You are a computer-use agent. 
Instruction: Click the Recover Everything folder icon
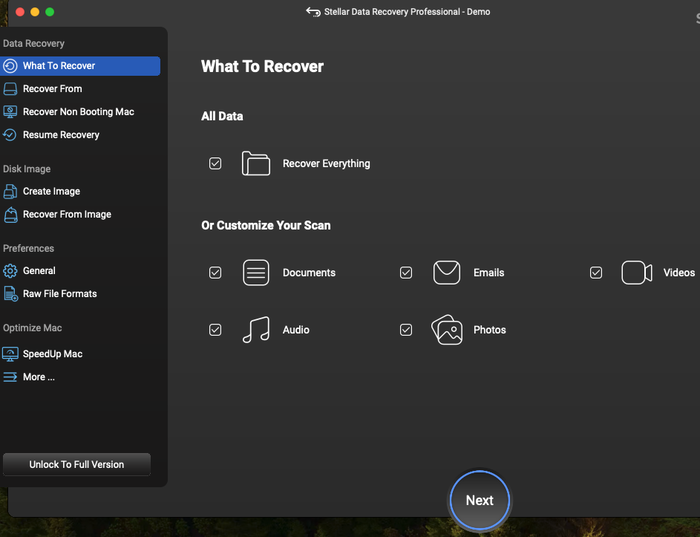pyautogui.click(x=256, y=163)
